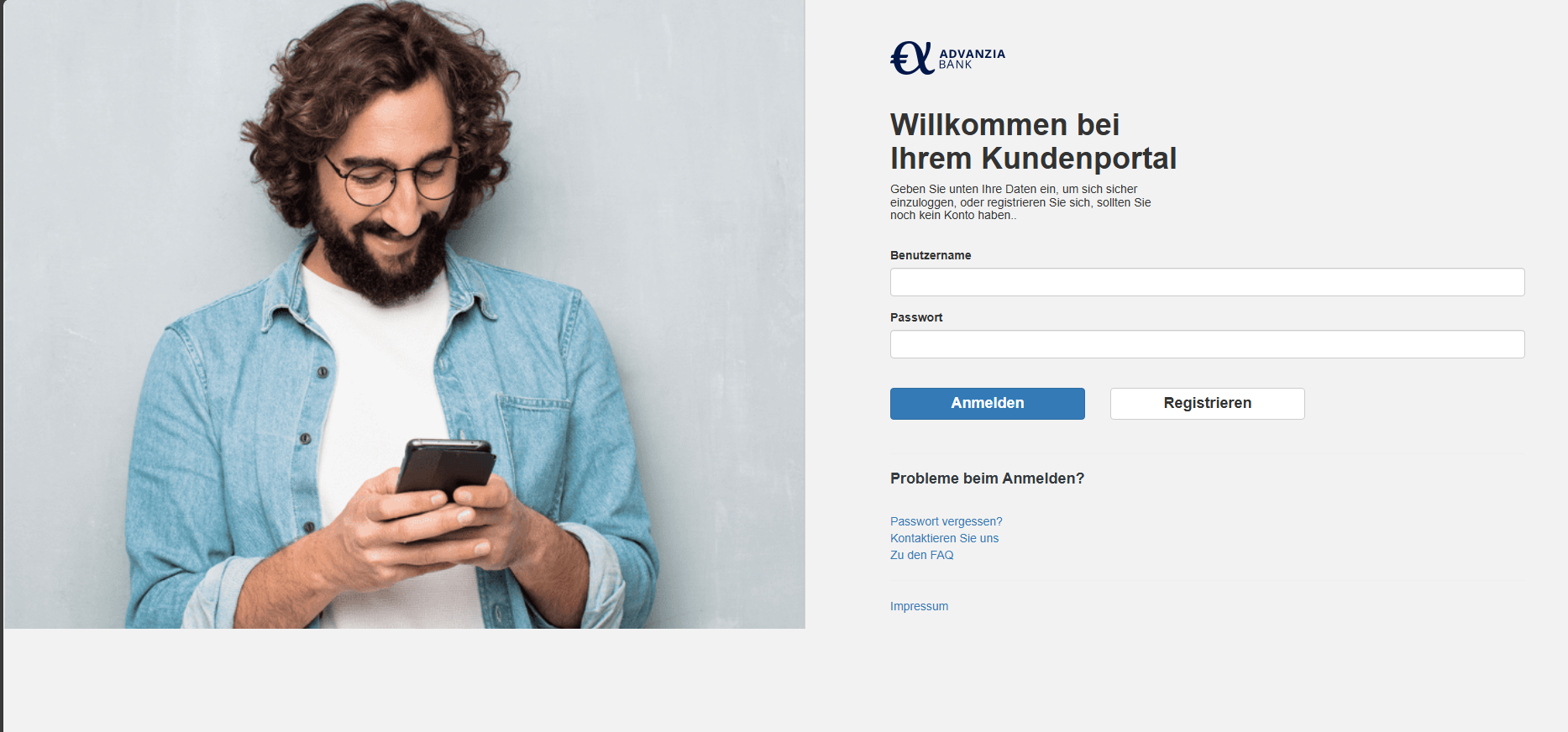The height and width of the screenshot is (732, 1568).
Task: Click the Passwort field label
Action: click(x=916, y=317)
